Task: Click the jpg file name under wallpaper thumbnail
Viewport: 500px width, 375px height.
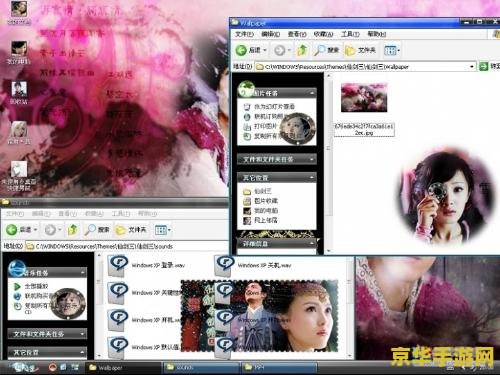Action: click(364, 129)
